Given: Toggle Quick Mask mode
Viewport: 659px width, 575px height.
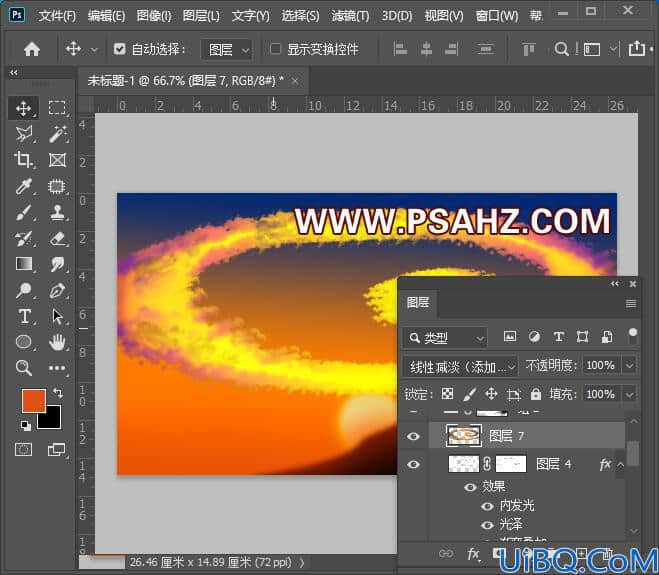Looking at the screenshot, I should point(24,450).
